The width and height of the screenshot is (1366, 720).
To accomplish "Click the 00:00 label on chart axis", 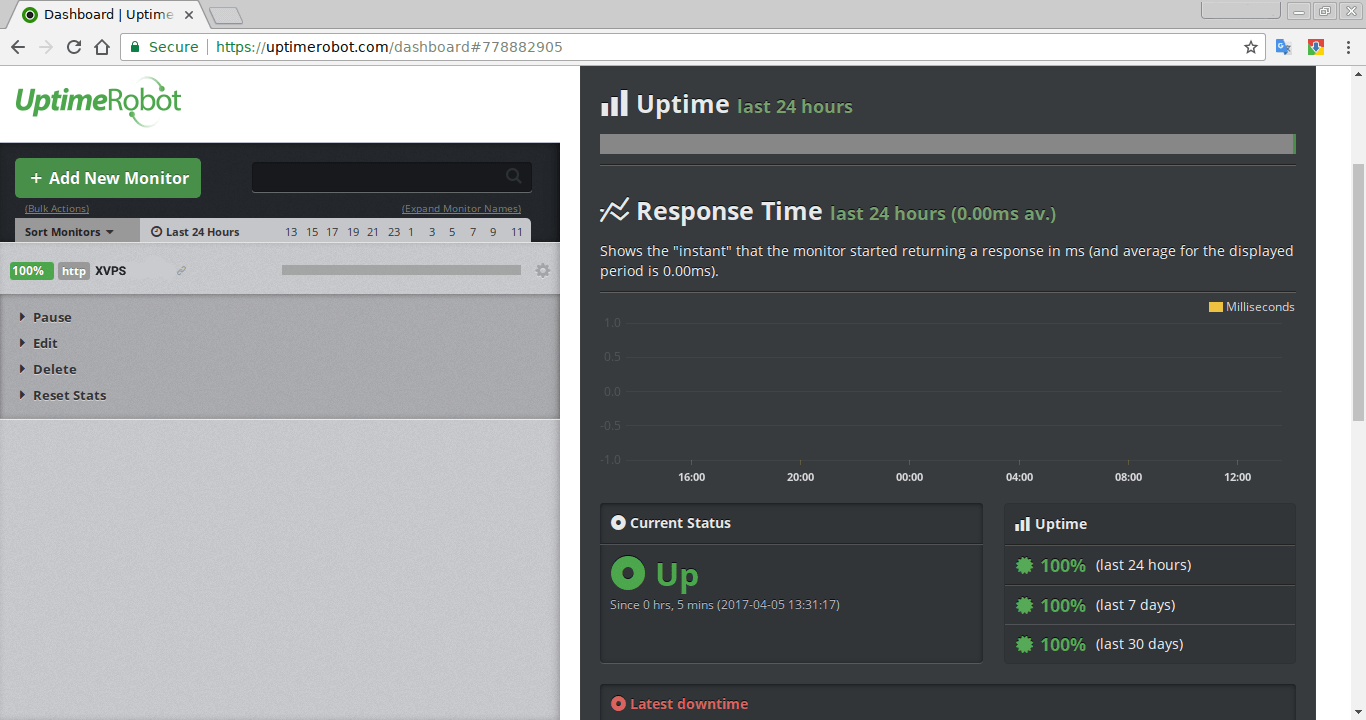I will 909,477.
